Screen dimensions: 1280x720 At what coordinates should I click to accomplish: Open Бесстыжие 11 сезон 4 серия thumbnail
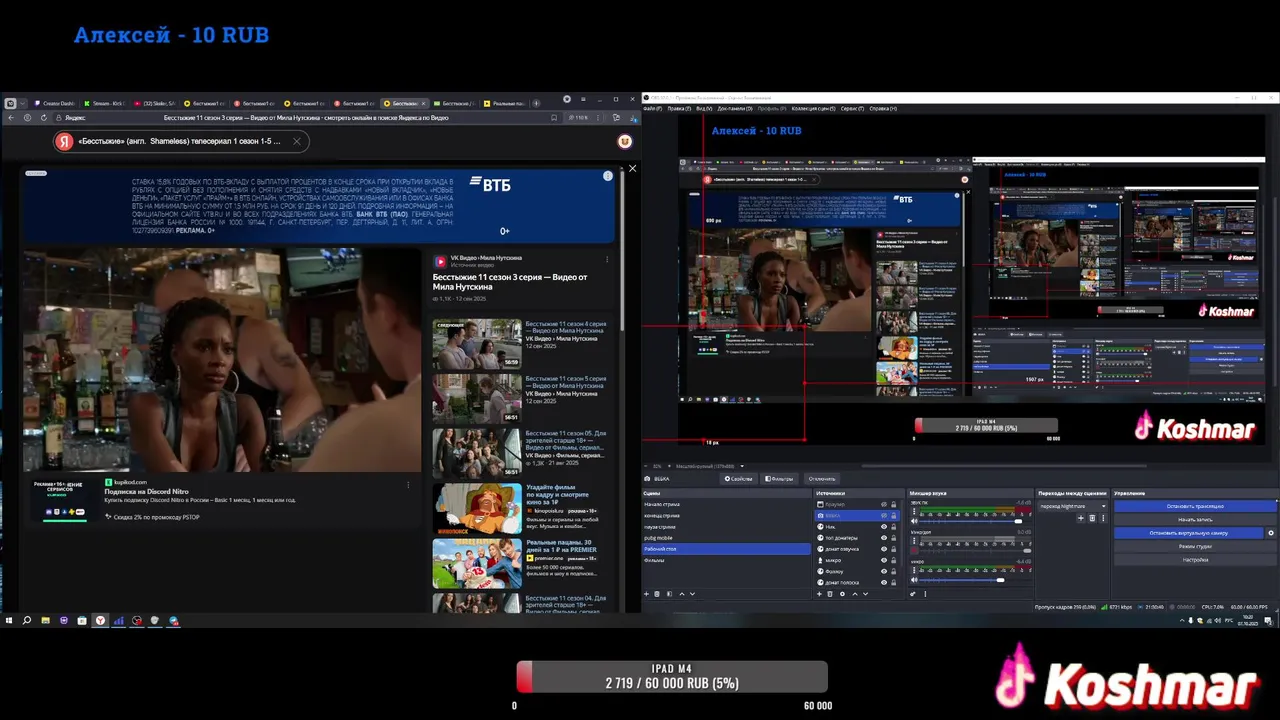[x=477, y=343]
